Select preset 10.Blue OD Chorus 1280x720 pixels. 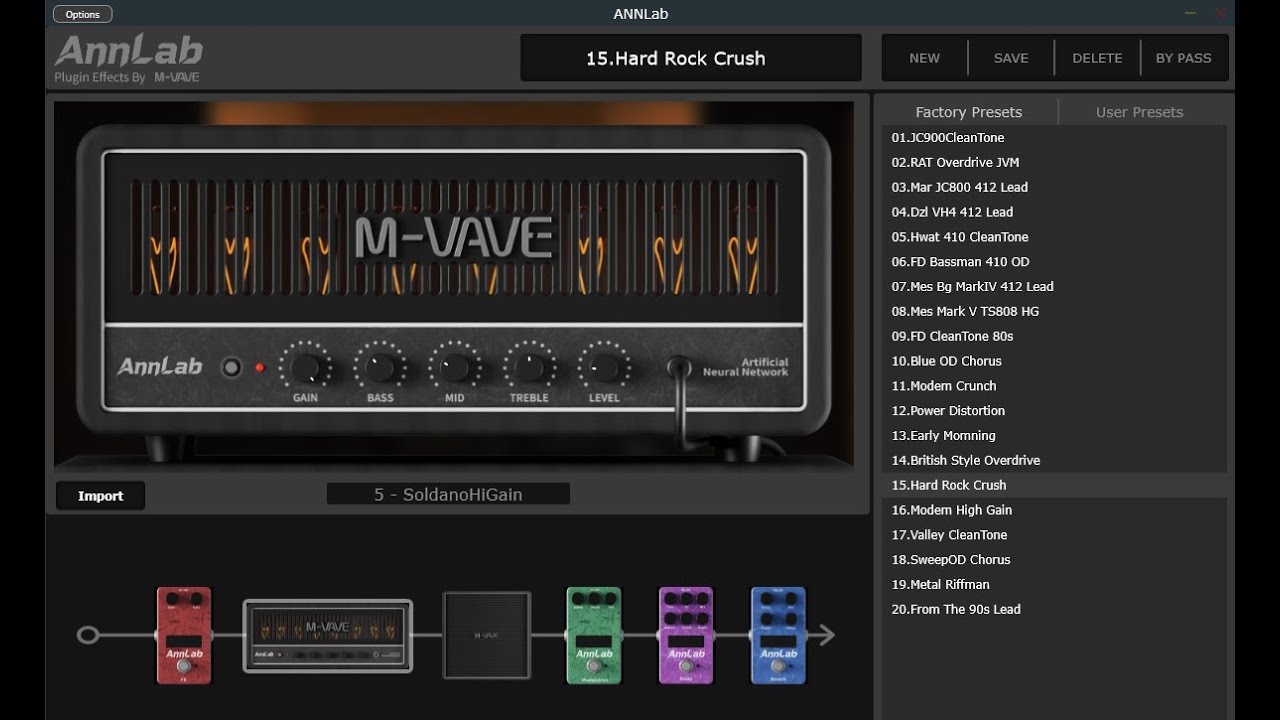pyautogui.click(x=1054, y=361)
